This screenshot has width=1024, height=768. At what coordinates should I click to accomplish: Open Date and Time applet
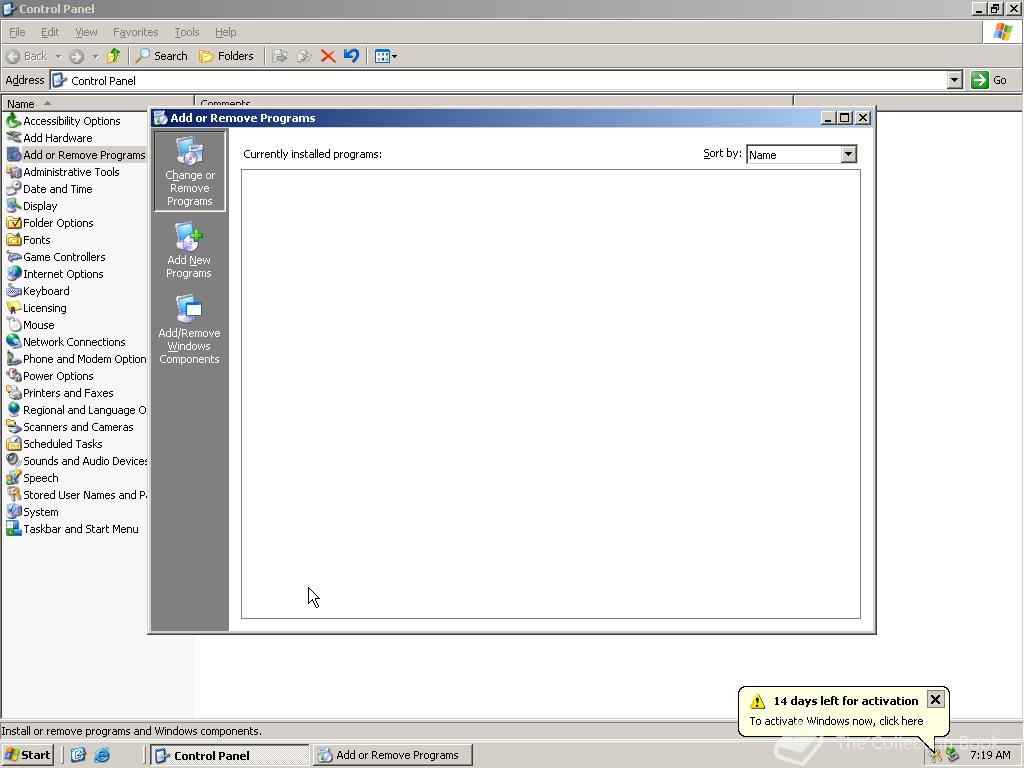[49, 189]
